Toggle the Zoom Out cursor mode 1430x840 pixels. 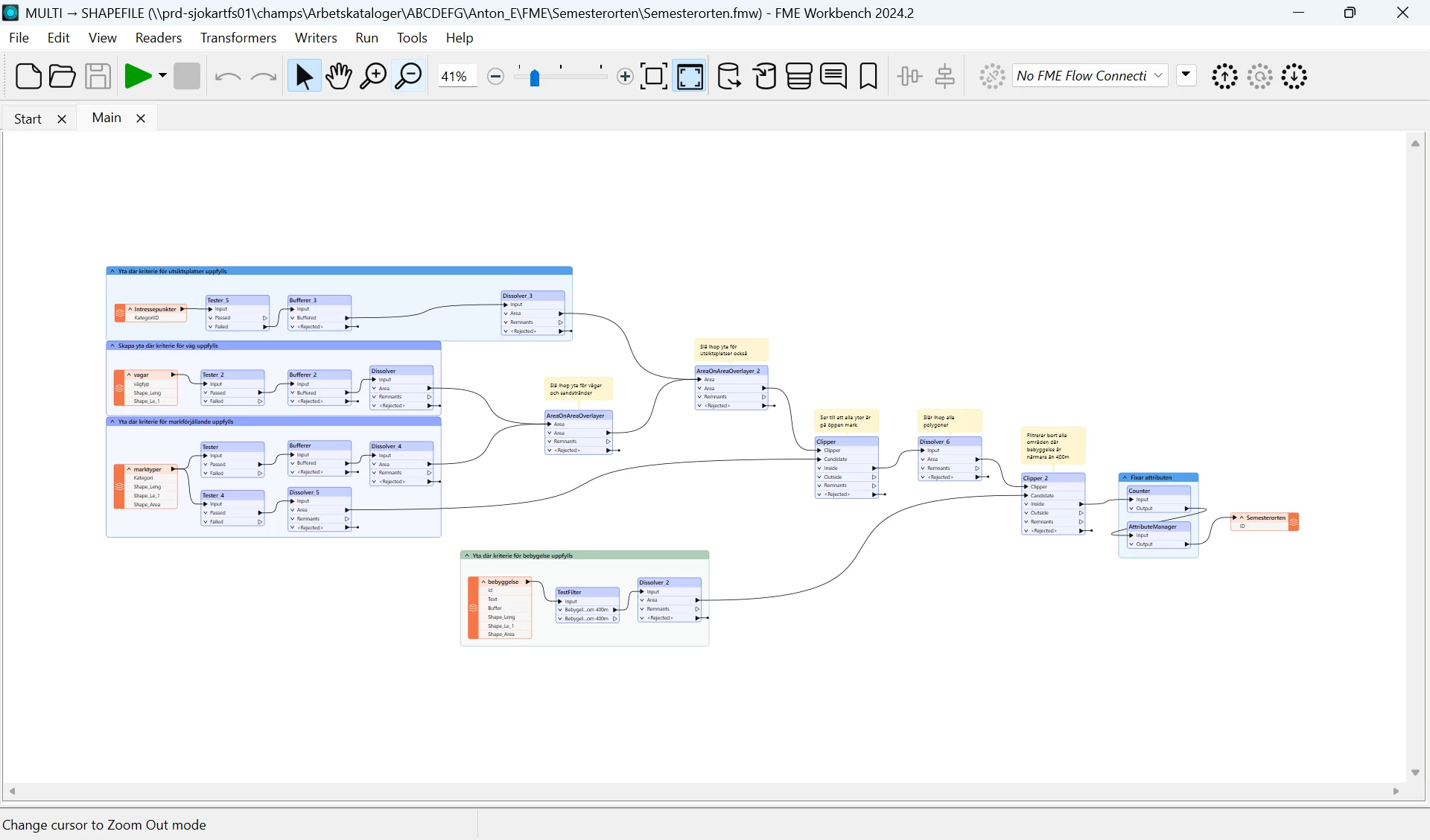[409, 76]
